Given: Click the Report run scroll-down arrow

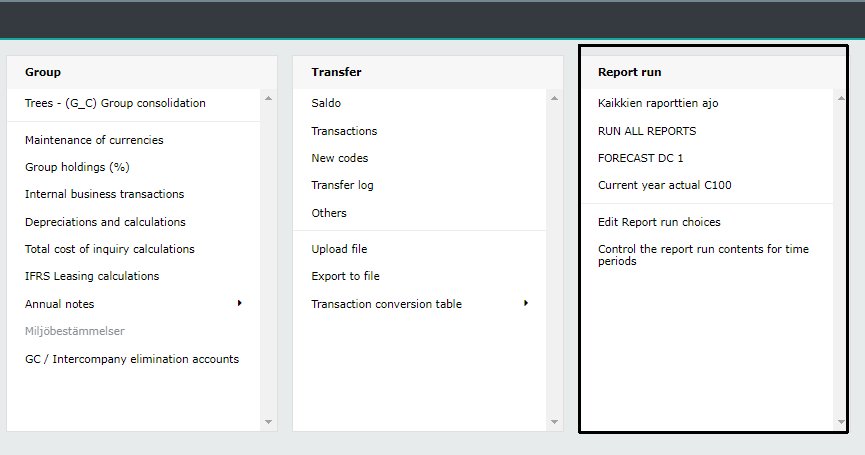Looking at the screenshot, I should tap(841, 422).
